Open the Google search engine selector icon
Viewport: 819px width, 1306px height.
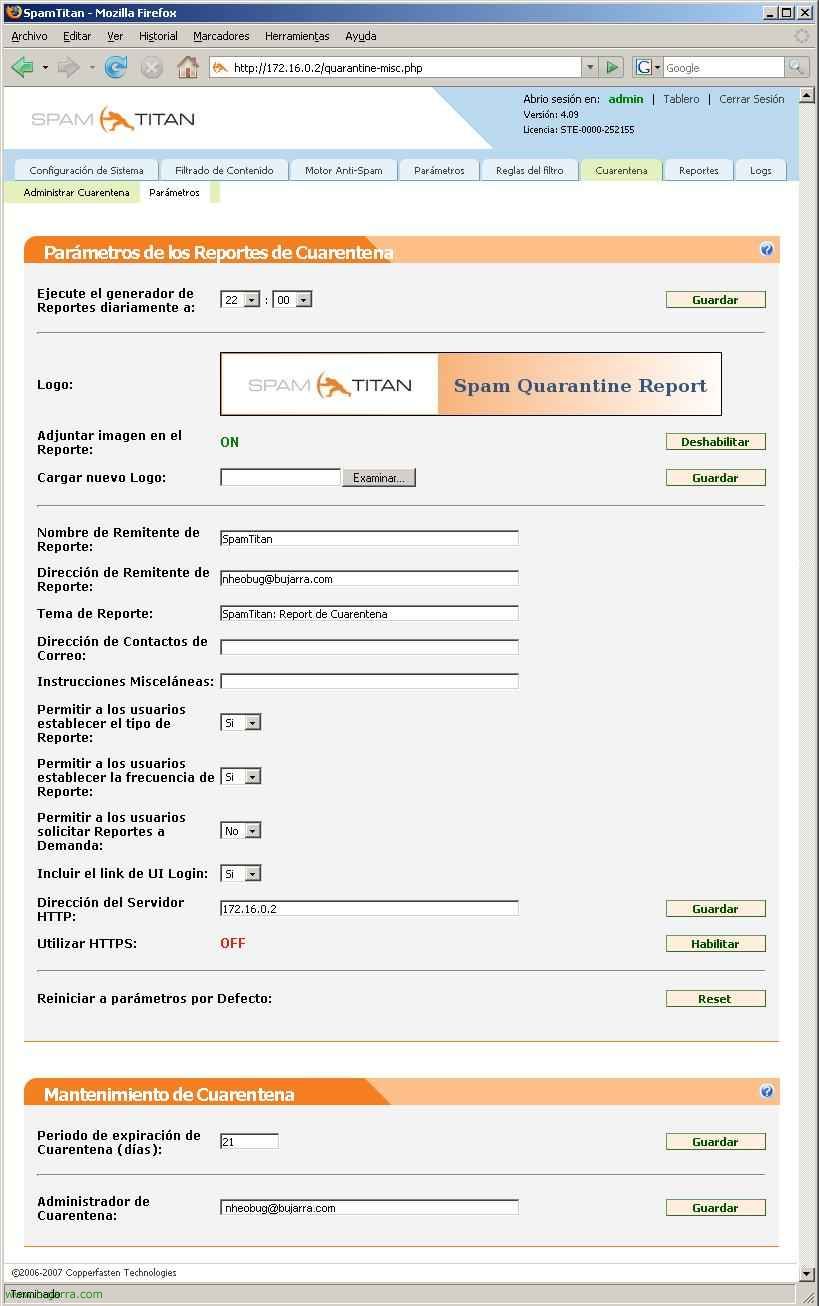pyautogui.click(x=647, y=68)
